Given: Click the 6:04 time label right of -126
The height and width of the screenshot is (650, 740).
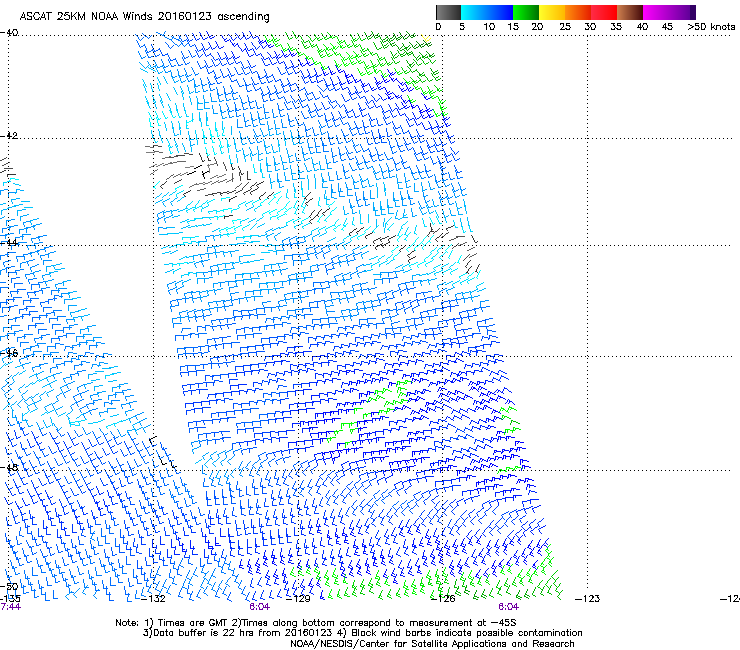Looking at the screenshot, I should (x=508, y=607).
